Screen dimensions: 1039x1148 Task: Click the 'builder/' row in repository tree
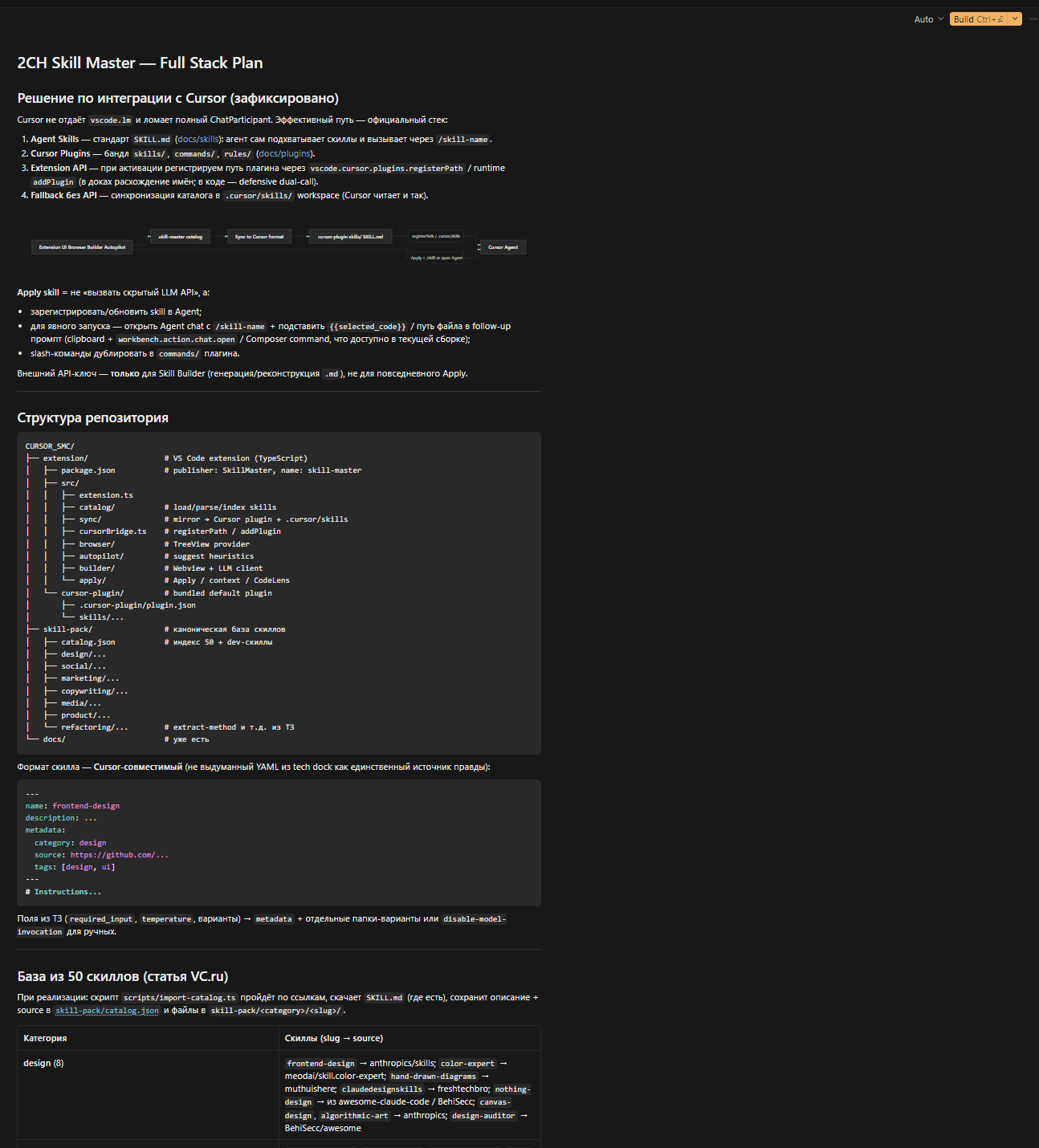point(99,568)
